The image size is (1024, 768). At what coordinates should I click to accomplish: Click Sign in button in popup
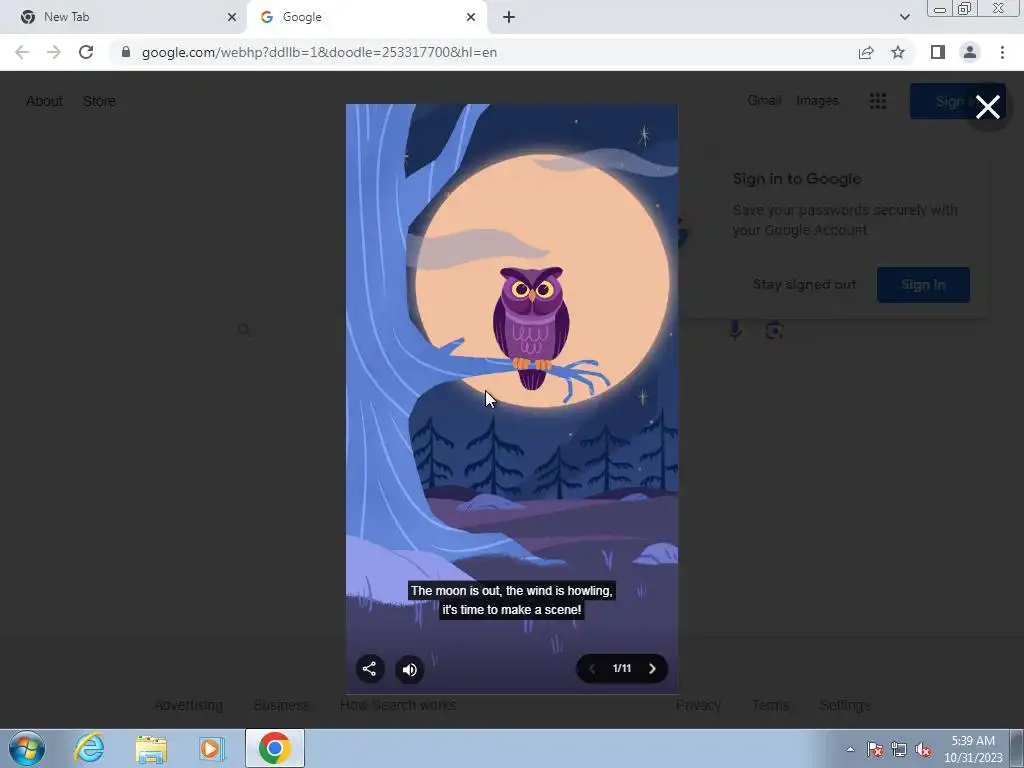pos(923,285)
